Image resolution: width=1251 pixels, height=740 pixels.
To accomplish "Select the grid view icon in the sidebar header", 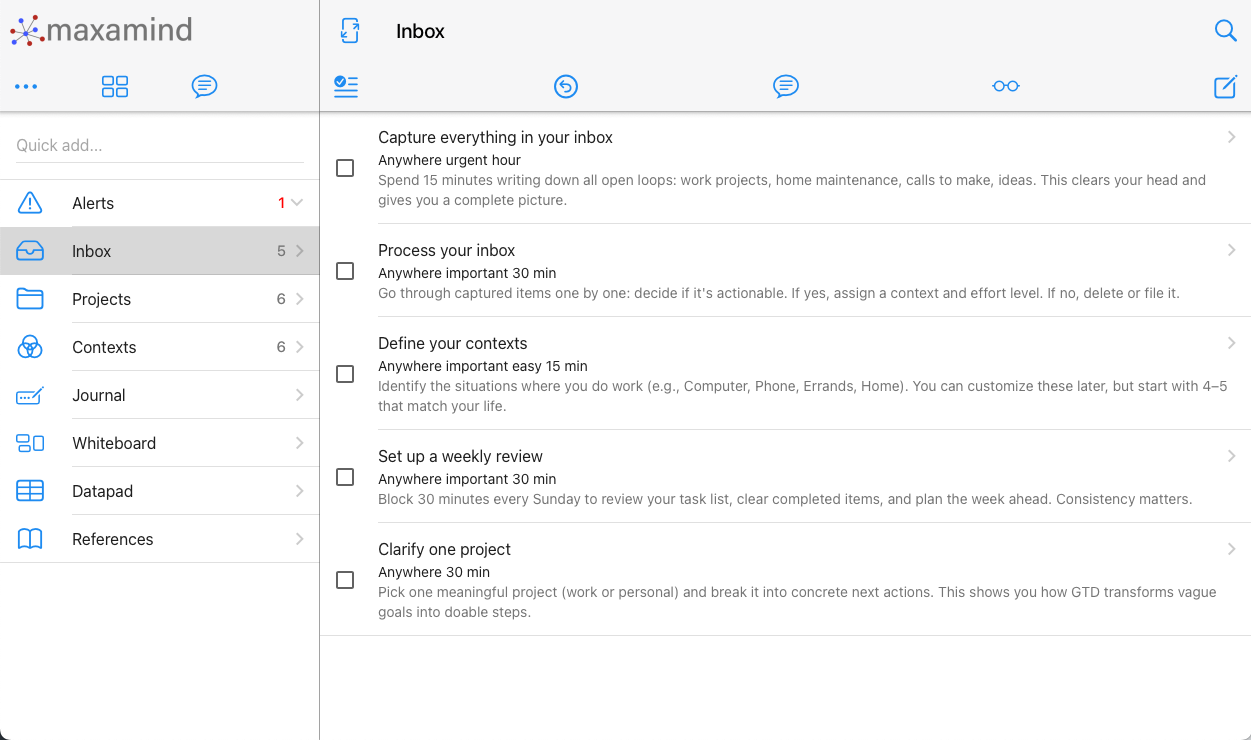I will [115, 86].
